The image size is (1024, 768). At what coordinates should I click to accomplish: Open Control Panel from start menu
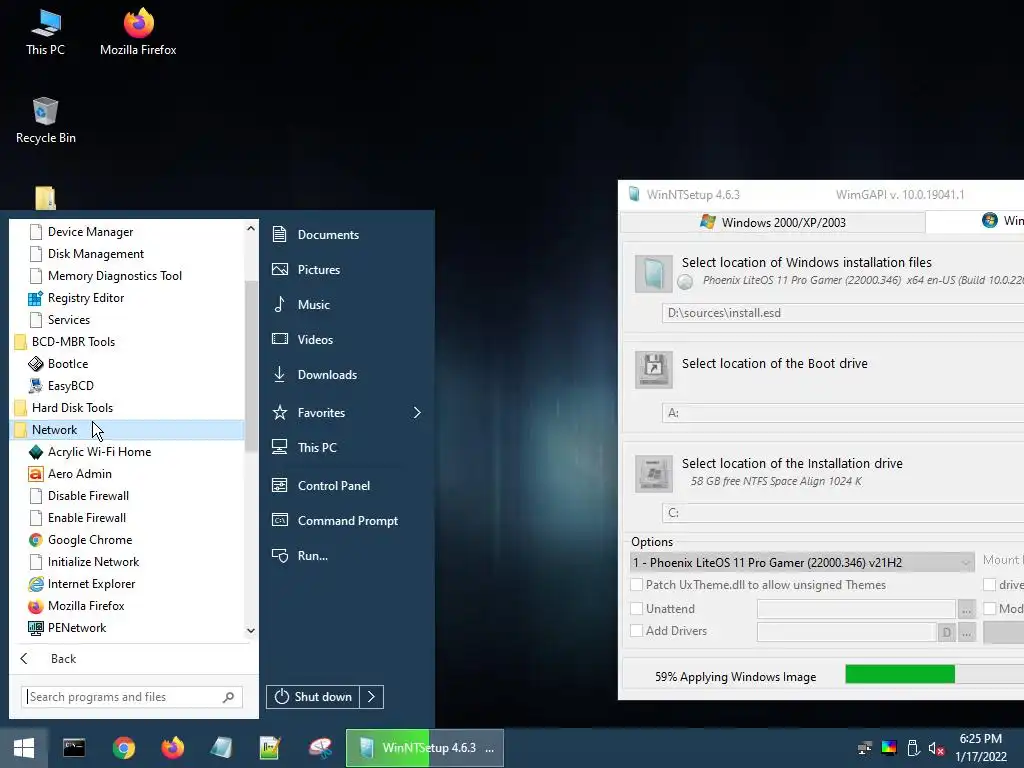[321, 486]
